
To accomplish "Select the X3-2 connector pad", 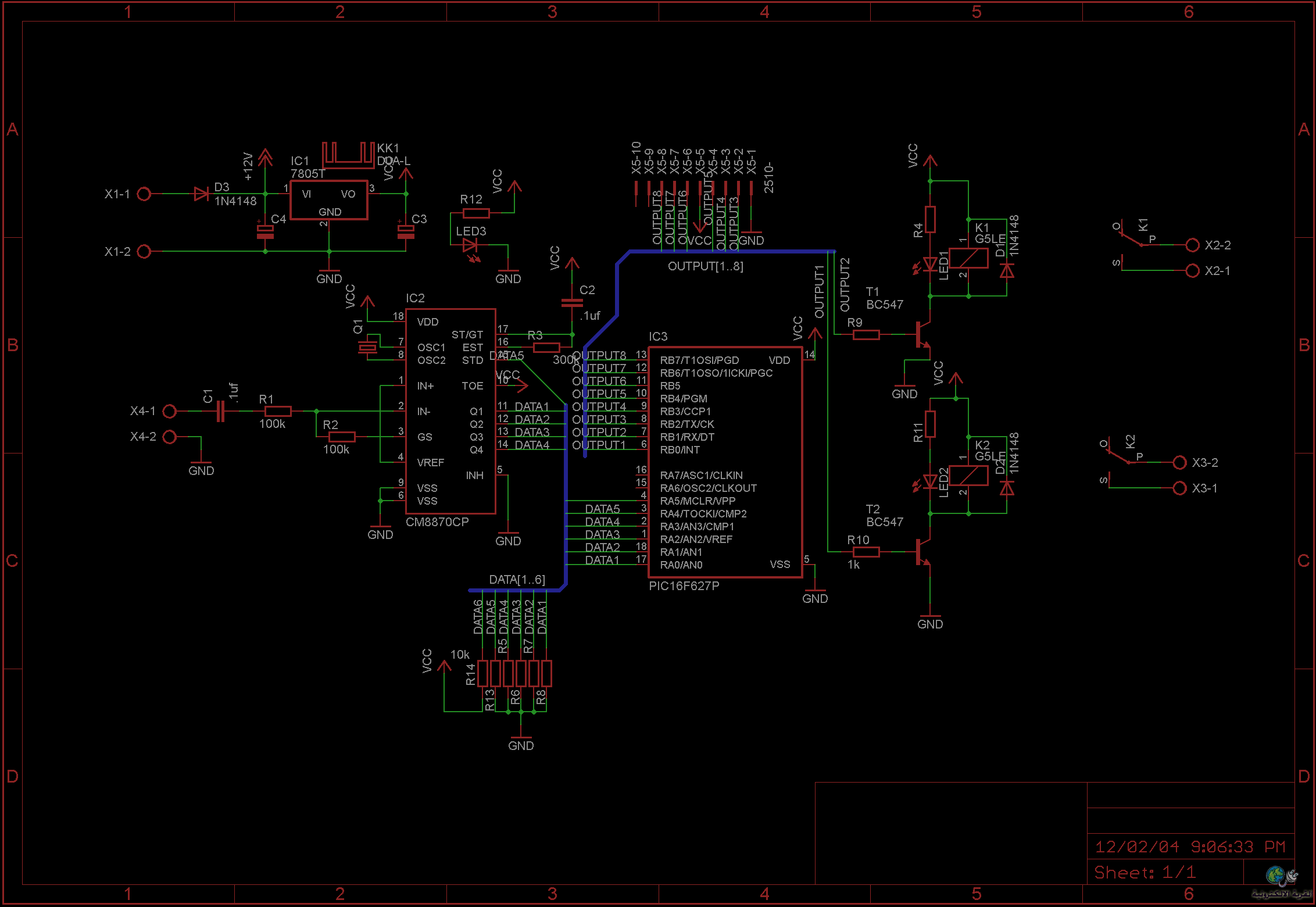I will [x=1180, y=463].
